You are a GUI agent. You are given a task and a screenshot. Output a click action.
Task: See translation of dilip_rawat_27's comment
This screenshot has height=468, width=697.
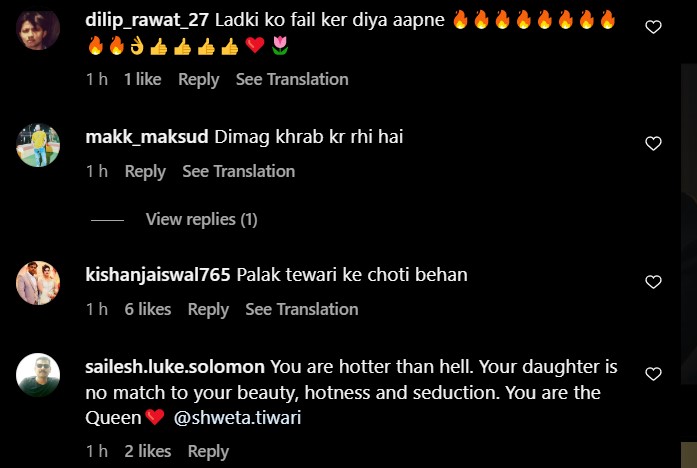(292, 80)
